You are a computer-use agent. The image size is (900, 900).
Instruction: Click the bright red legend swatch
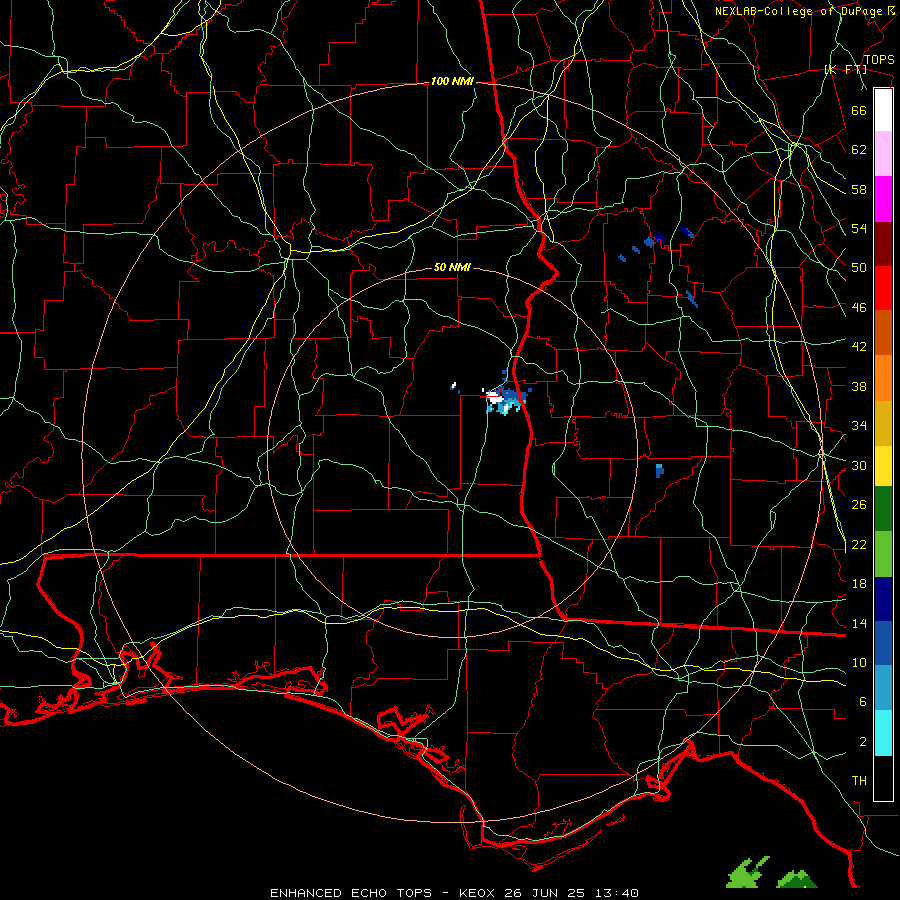coord(883,288)
